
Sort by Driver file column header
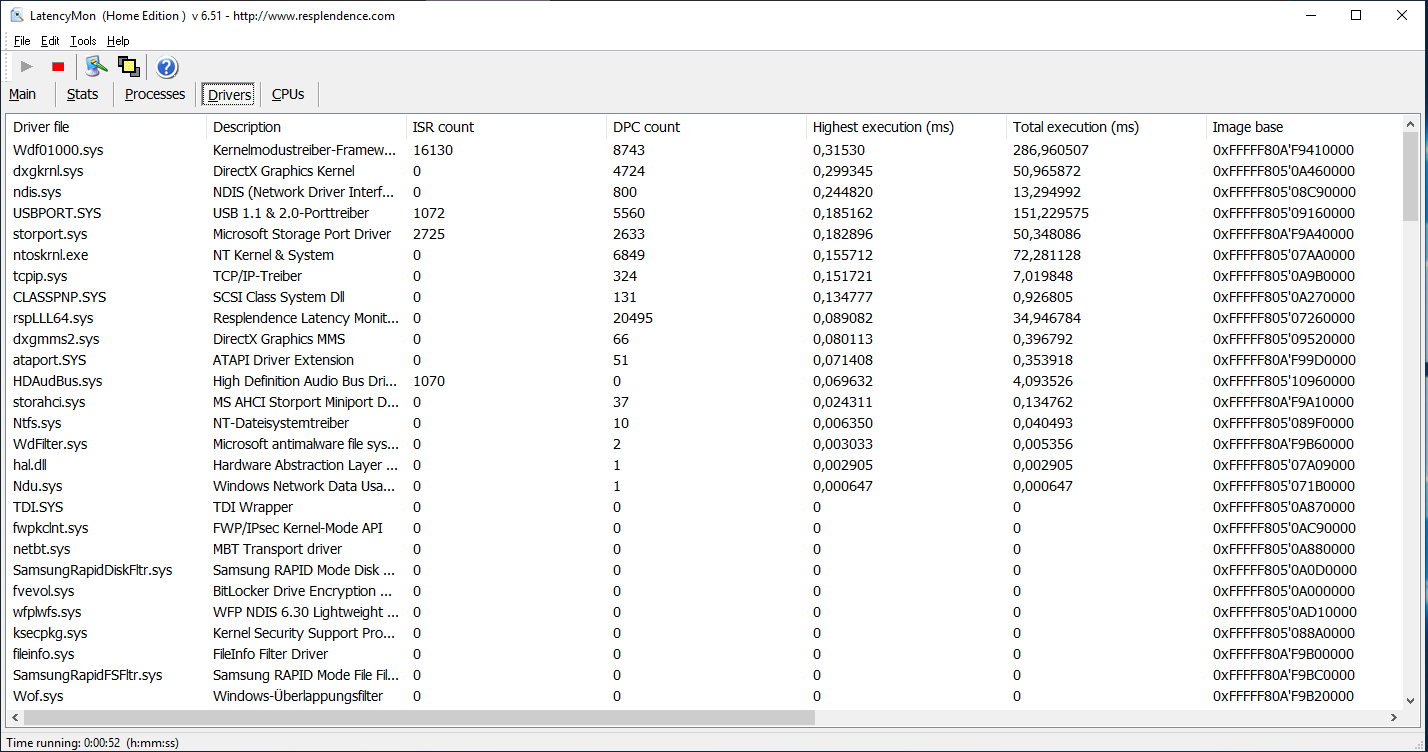click(106, 127)
